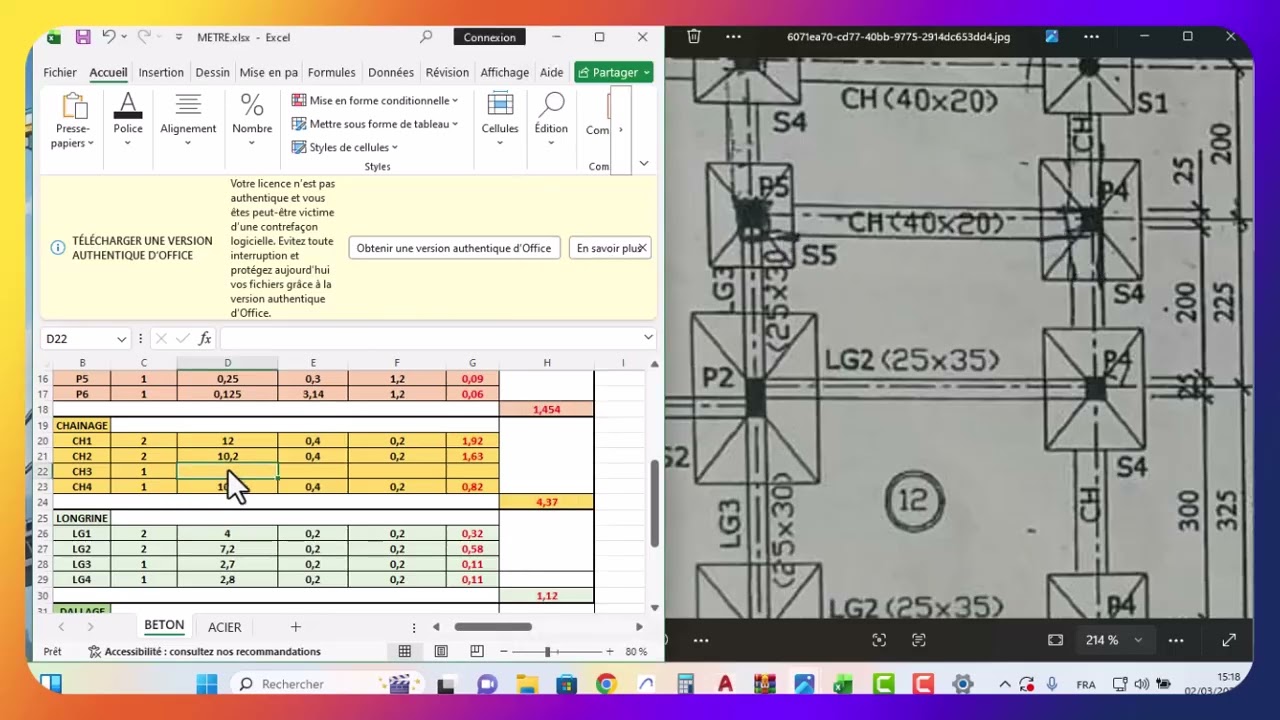Open the Formules ribbon tab
Image resolution: width=1280 pixels, height=720 pixels.
coord(331,72)
